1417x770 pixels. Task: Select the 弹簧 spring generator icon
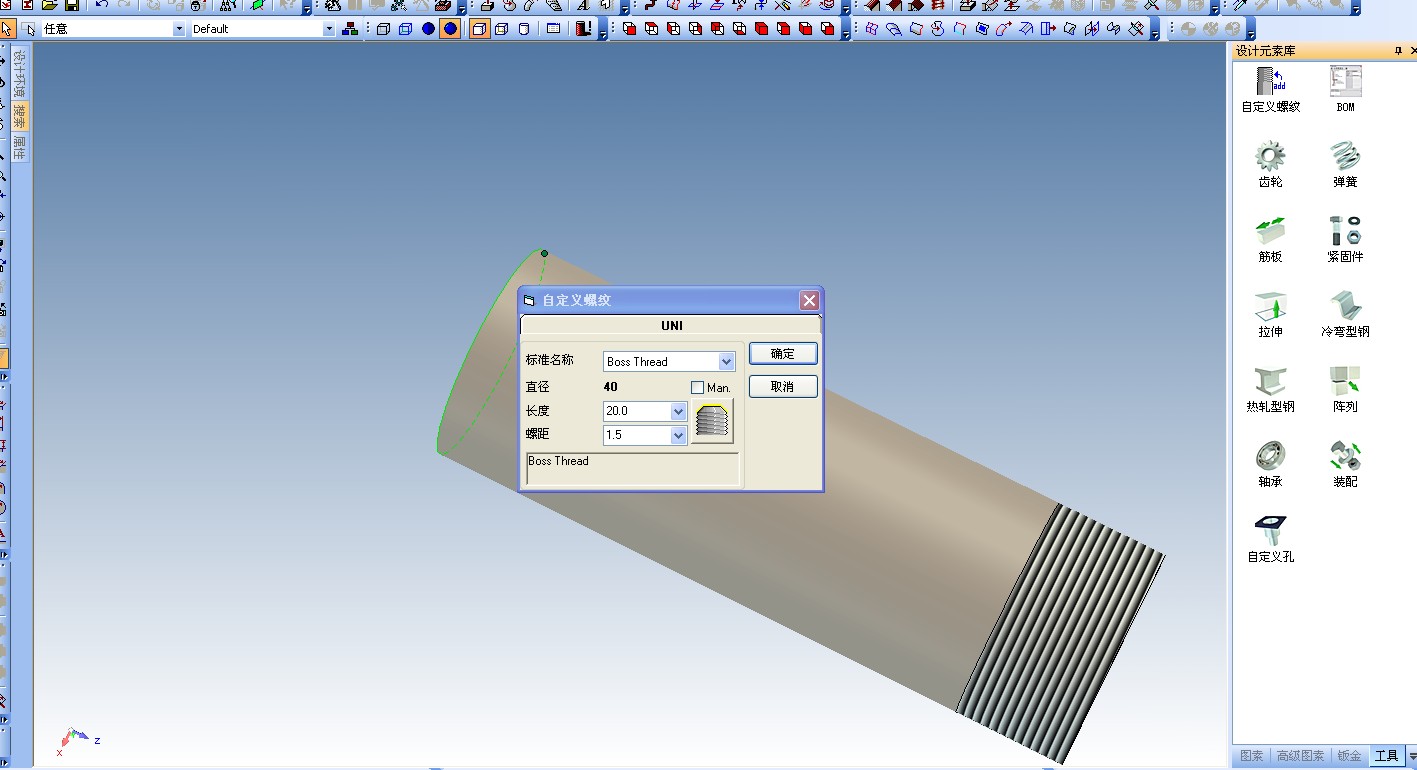tap(1345, 156)
